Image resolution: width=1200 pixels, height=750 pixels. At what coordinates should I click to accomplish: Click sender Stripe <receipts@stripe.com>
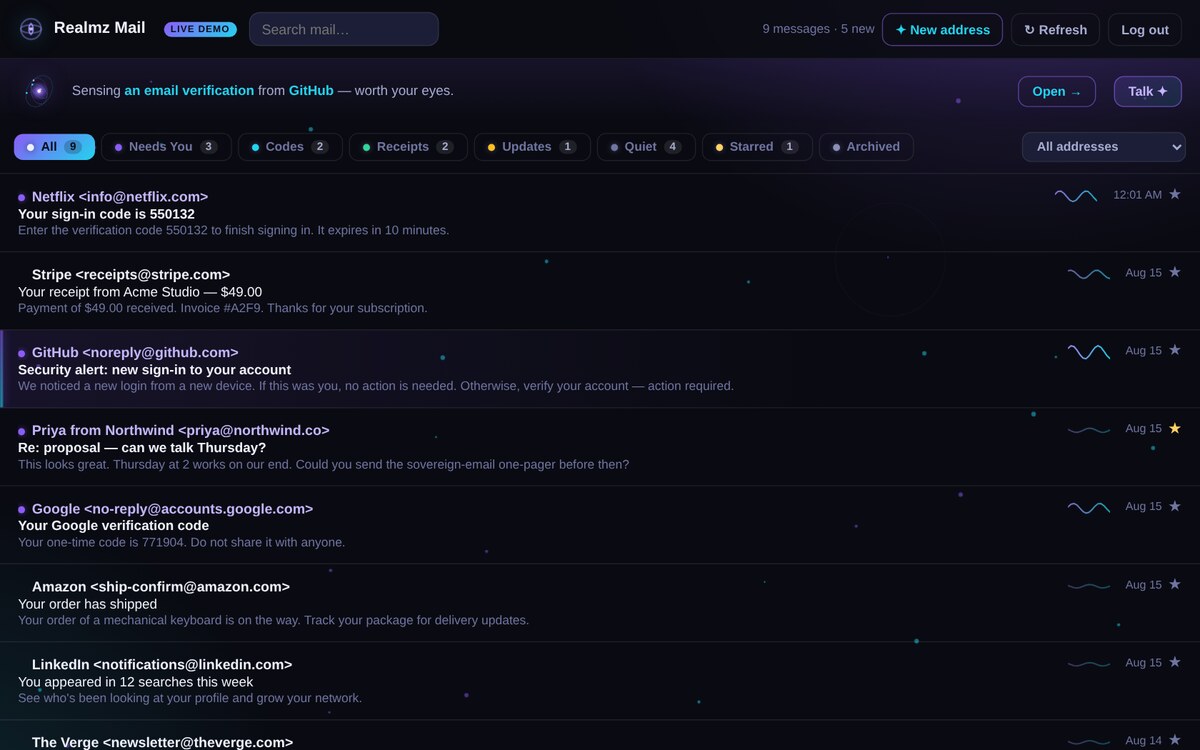click(x=131, y=275)
